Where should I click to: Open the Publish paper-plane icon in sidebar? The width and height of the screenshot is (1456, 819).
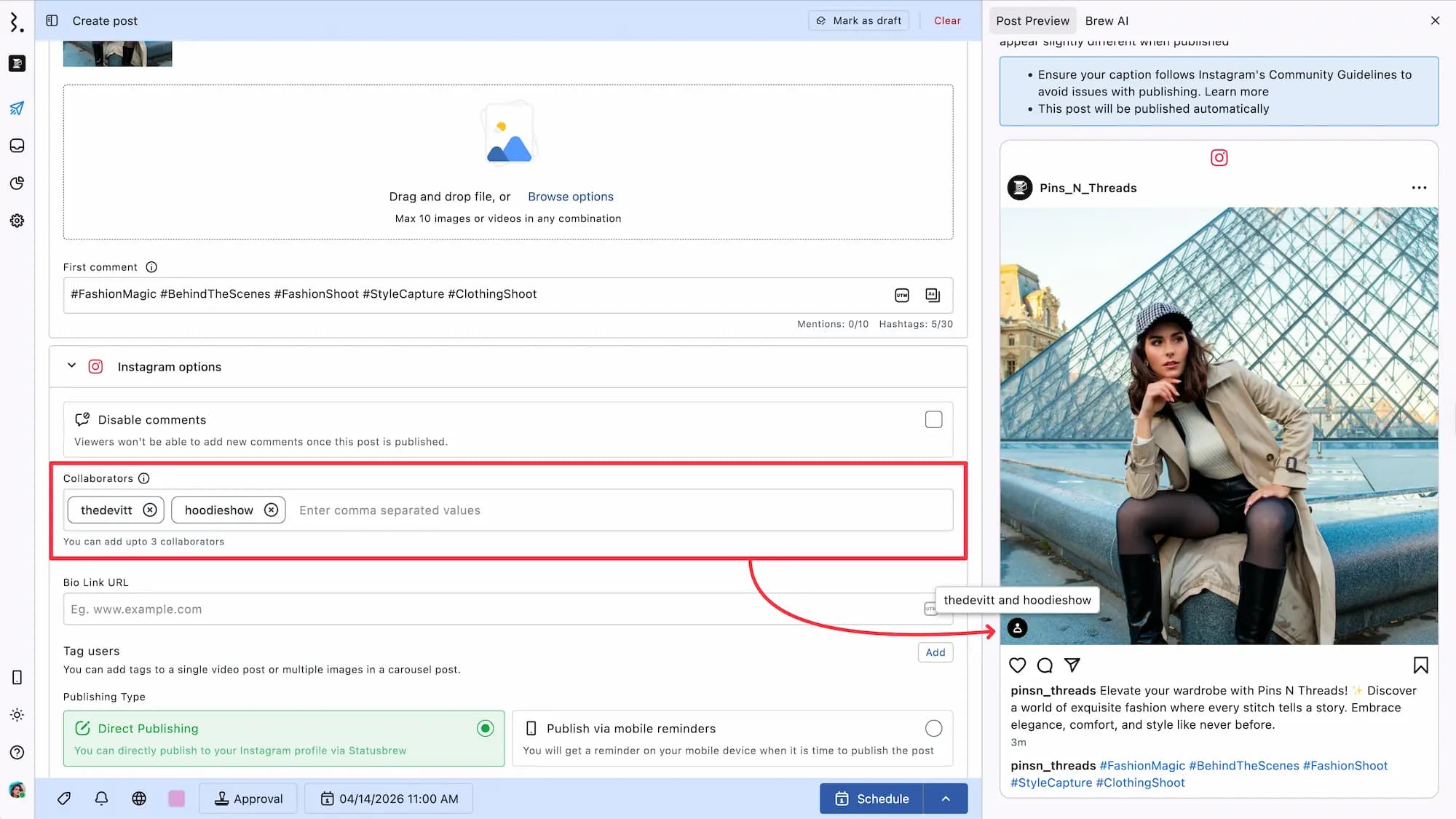click(17, 108)
